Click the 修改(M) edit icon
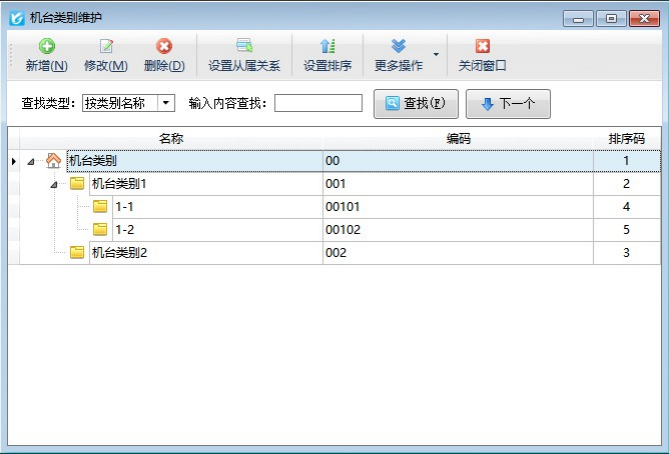 click(x=106, y=46)
